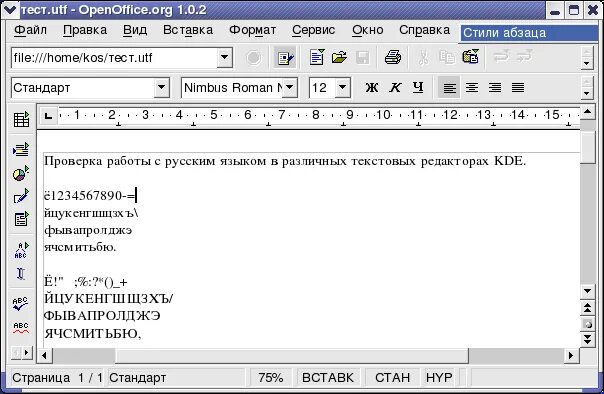The height and width of the screenshot is (394, 604).
Task: Run spellcheck with the ABC checkmark icon
Action: click(20, 303)
